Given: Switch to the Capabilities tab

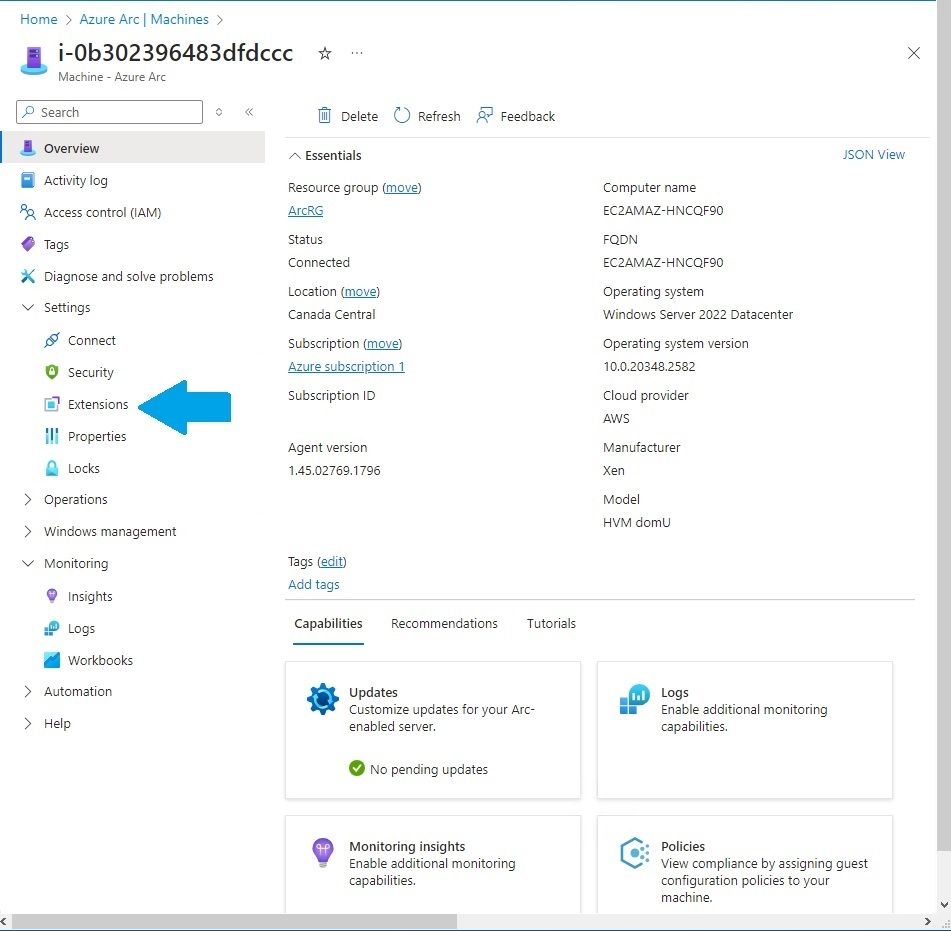Looking at the screenshot, I should [x=328, y=623].
